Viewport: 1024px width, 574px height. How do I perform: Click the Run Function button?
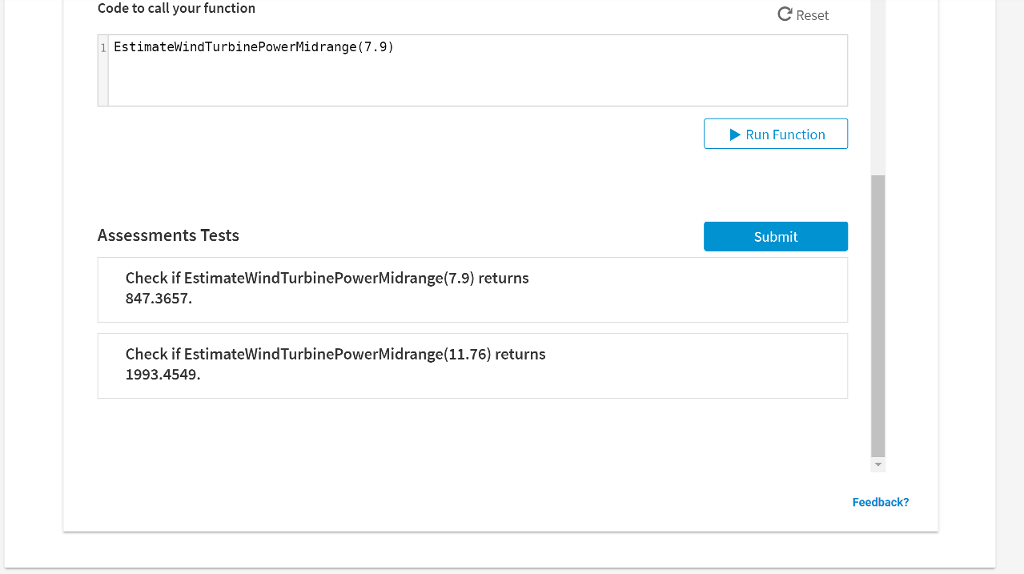[x=776, y=134]
